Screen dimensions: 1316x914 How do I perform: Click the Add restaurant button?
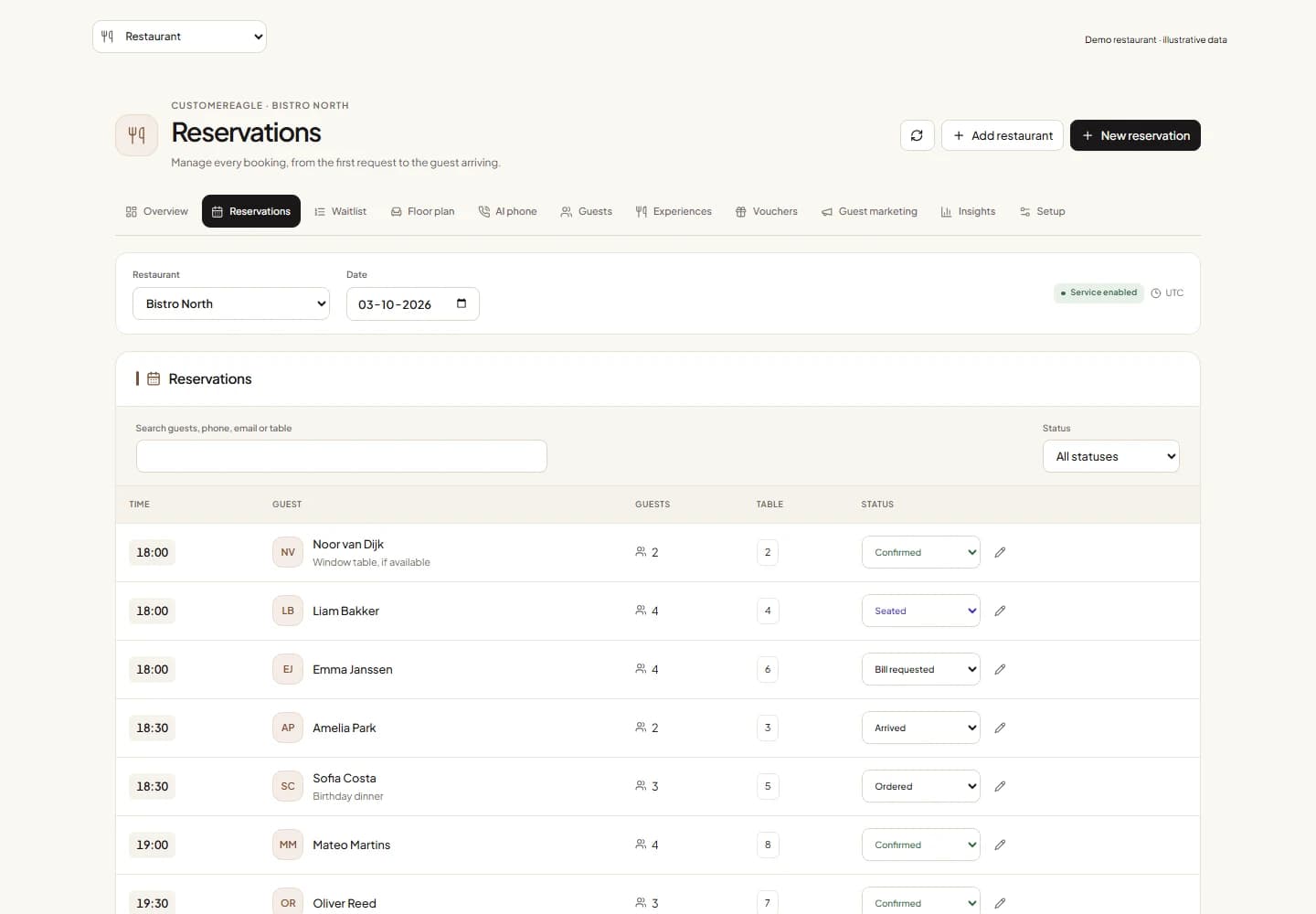click(1003, 135)
